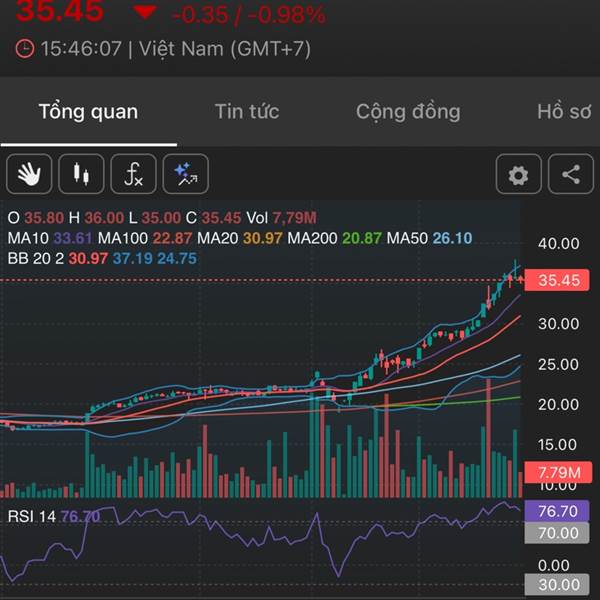Tap the red down-triangle price indicator

pos(145,11)
